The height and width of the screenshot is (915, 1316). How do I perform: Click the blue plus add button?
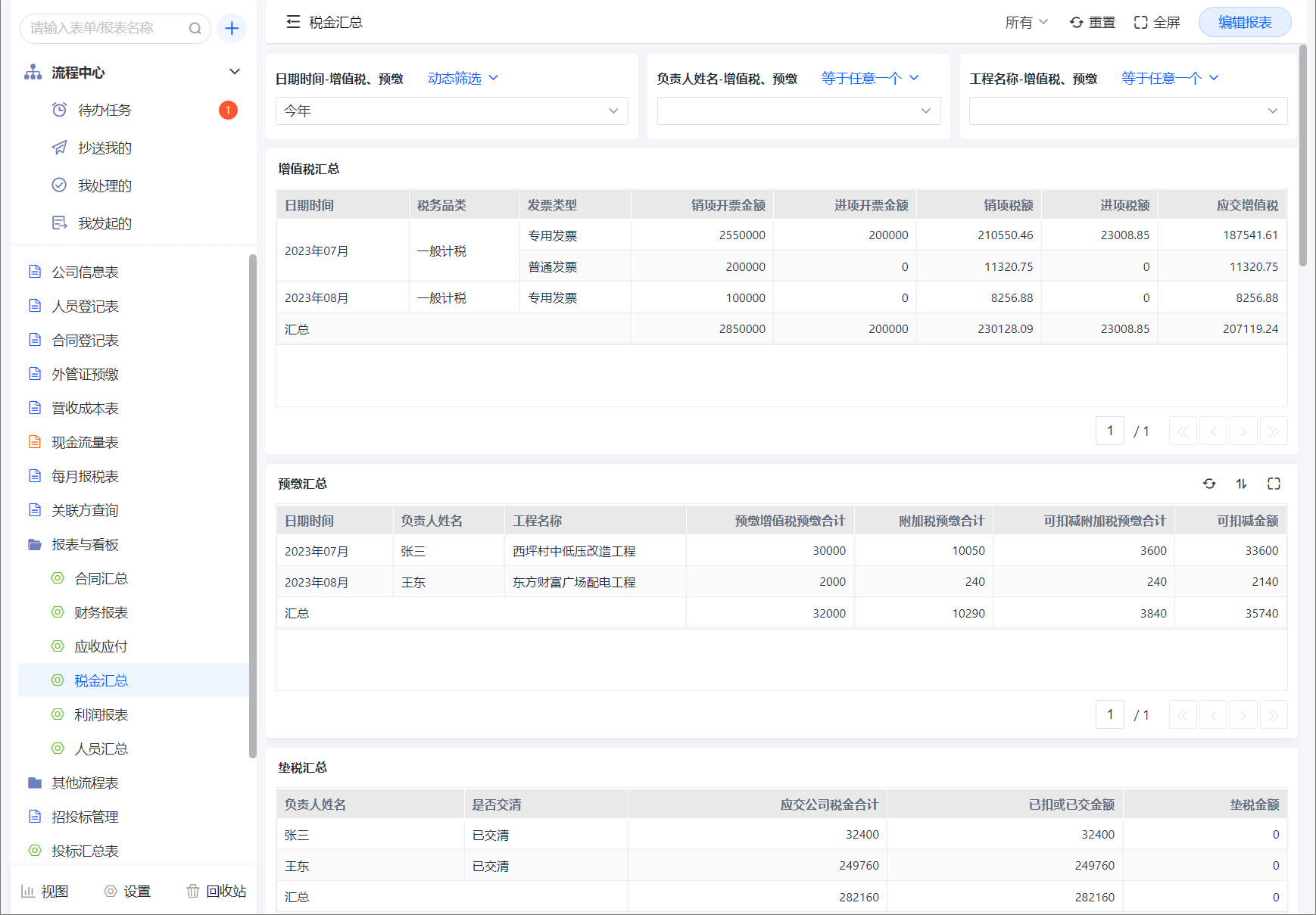(x=232, y=29)
